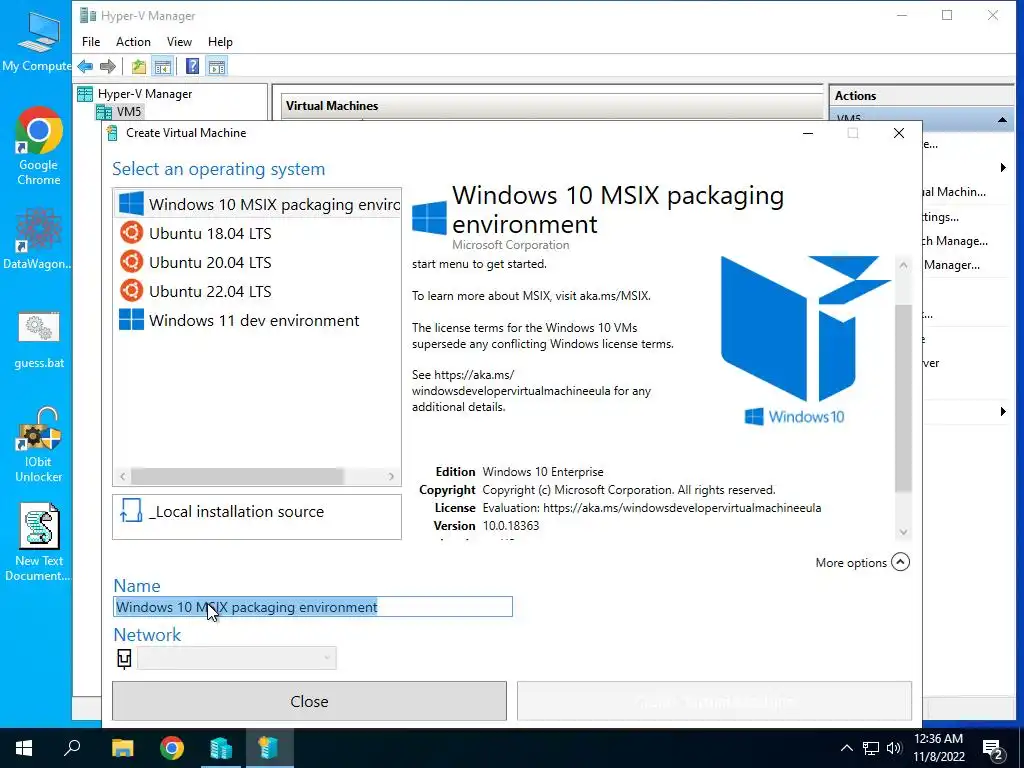Open the Windows Start menu

pyautogui.click(x=24, y=748)
